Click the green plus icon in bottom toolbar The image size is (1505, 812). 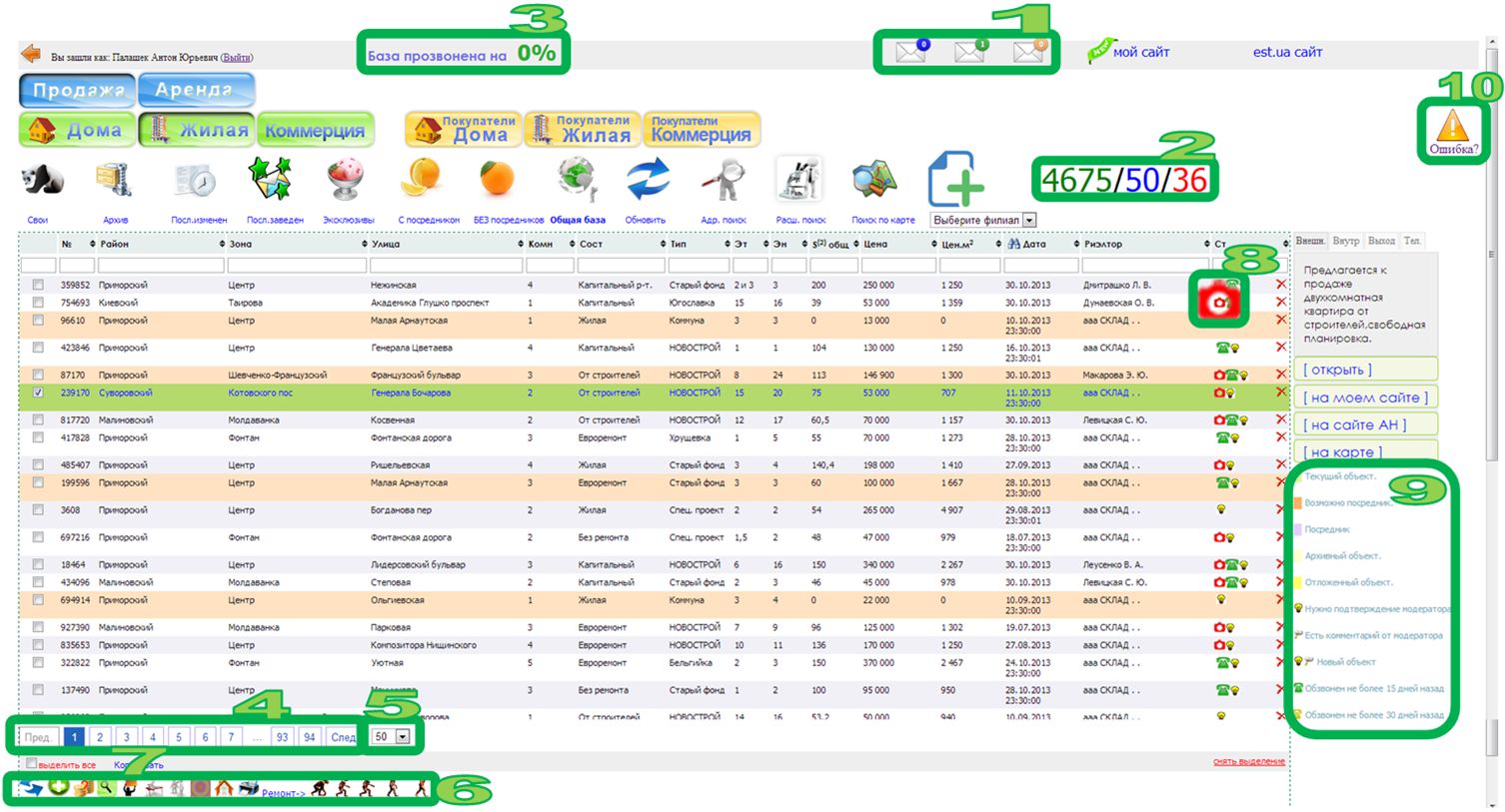pyautogui.click(x=58, y=787)
